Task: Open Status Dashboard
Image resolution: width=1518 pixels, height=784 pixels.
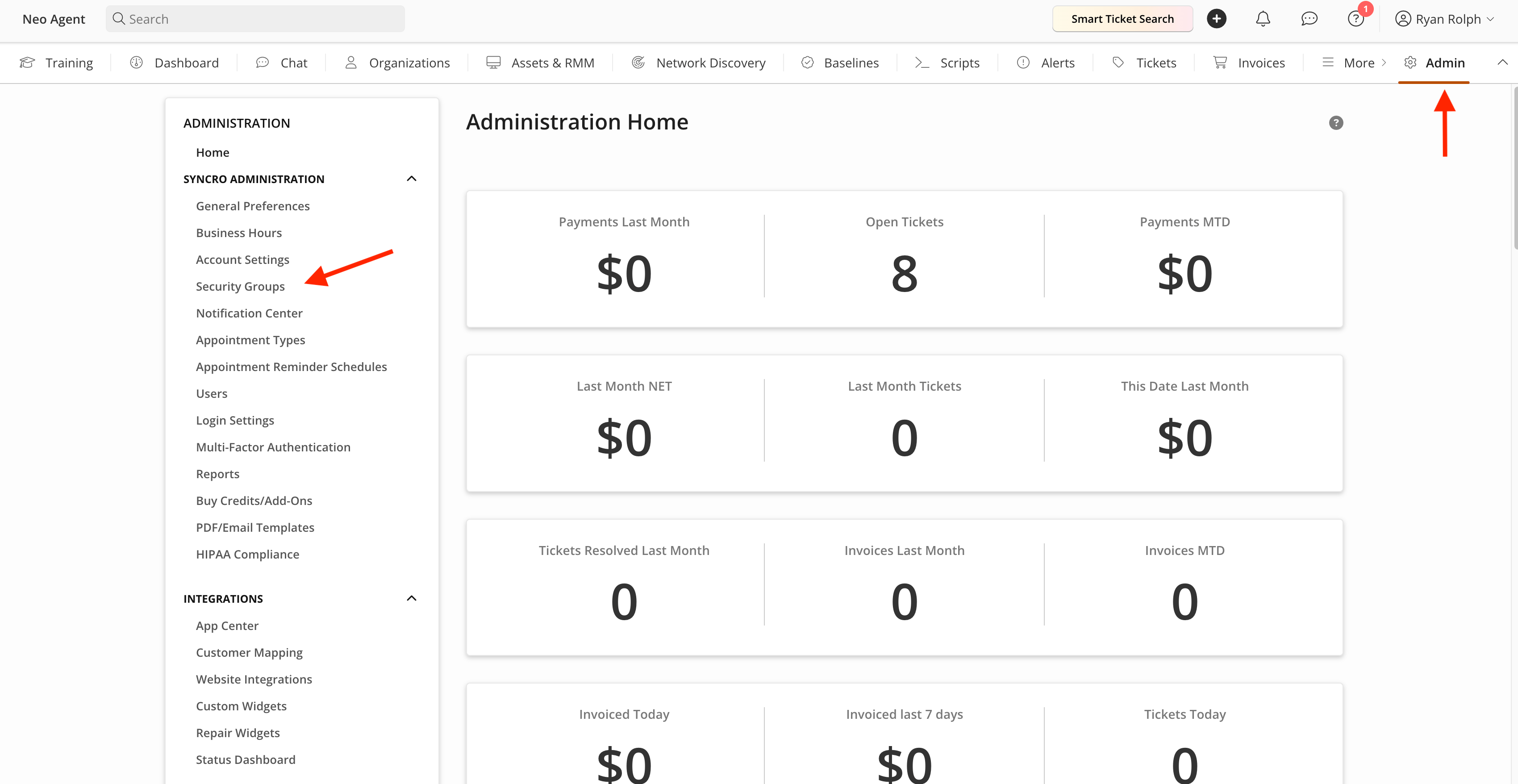Action: pyautogui.click(x=246, y=759)
